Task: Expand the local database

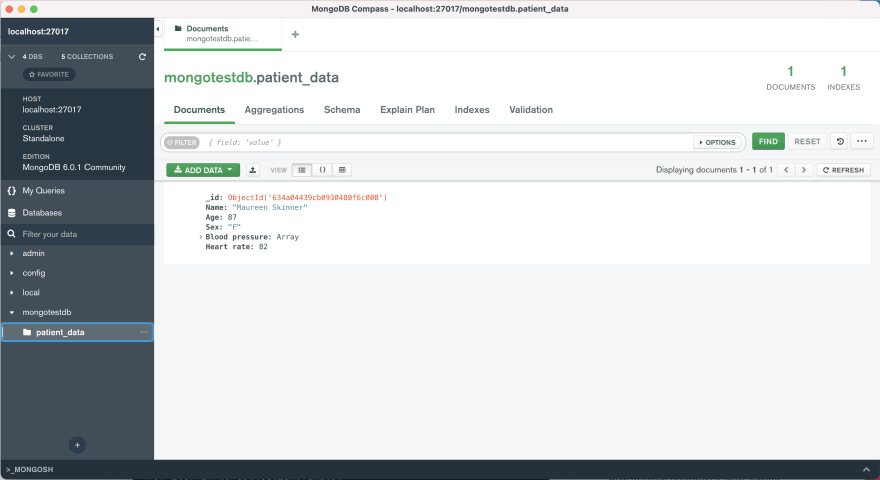Action: 12,293
